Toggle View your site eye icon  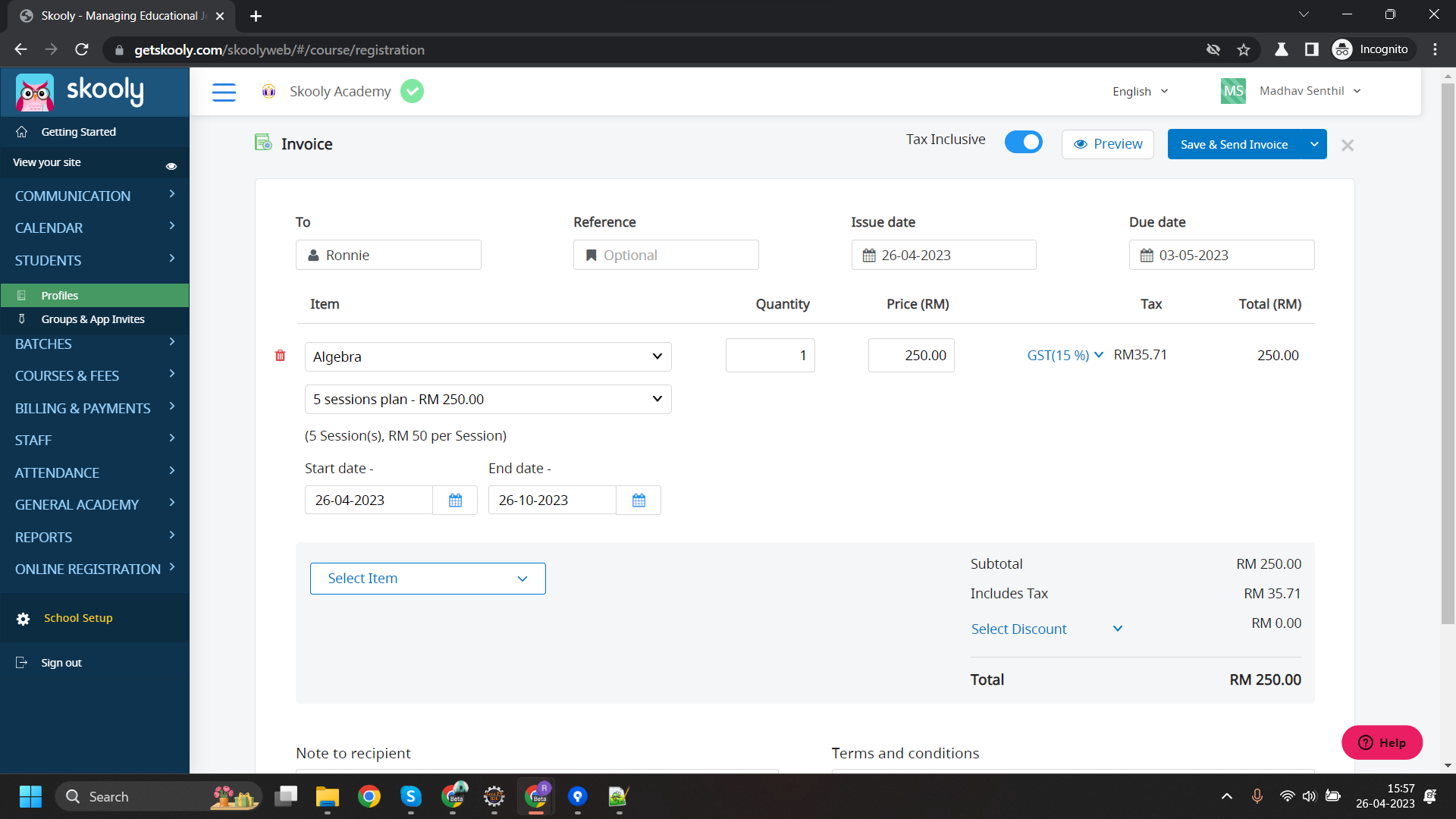(x=171, y=166)
